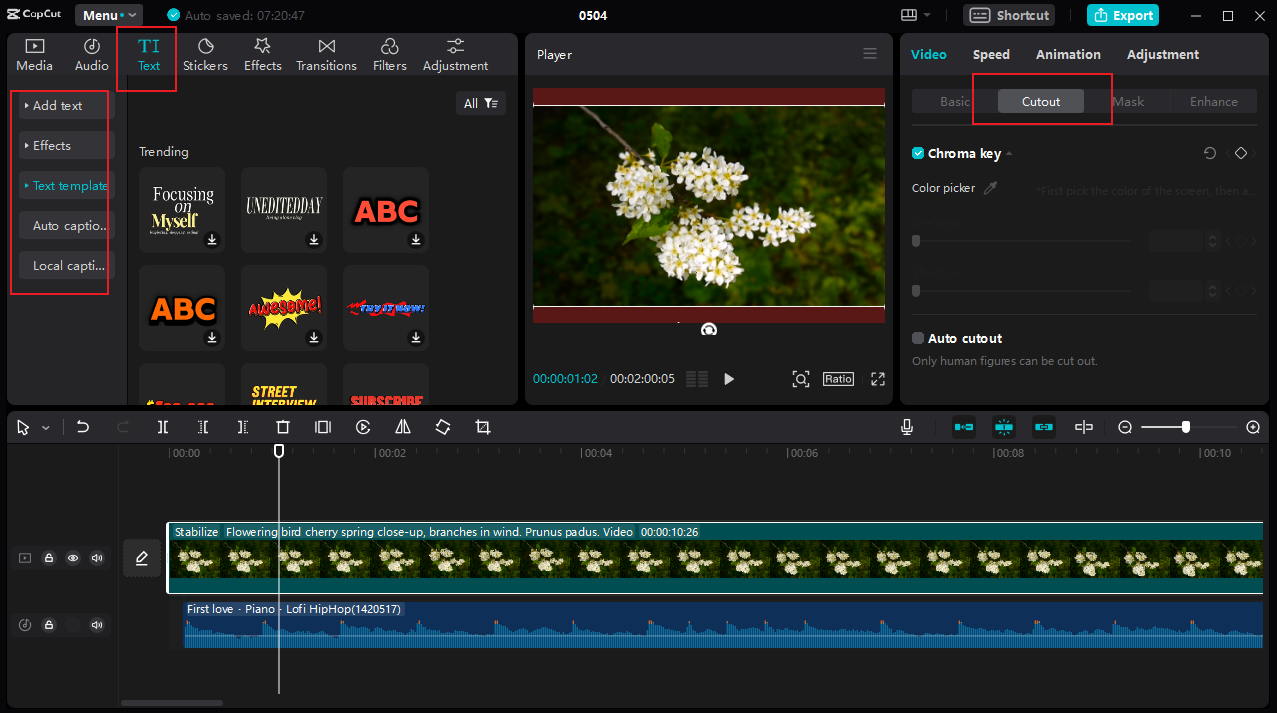
Task: Select the crop tool in timeline toolbar
Action: [x=483, y=427]
